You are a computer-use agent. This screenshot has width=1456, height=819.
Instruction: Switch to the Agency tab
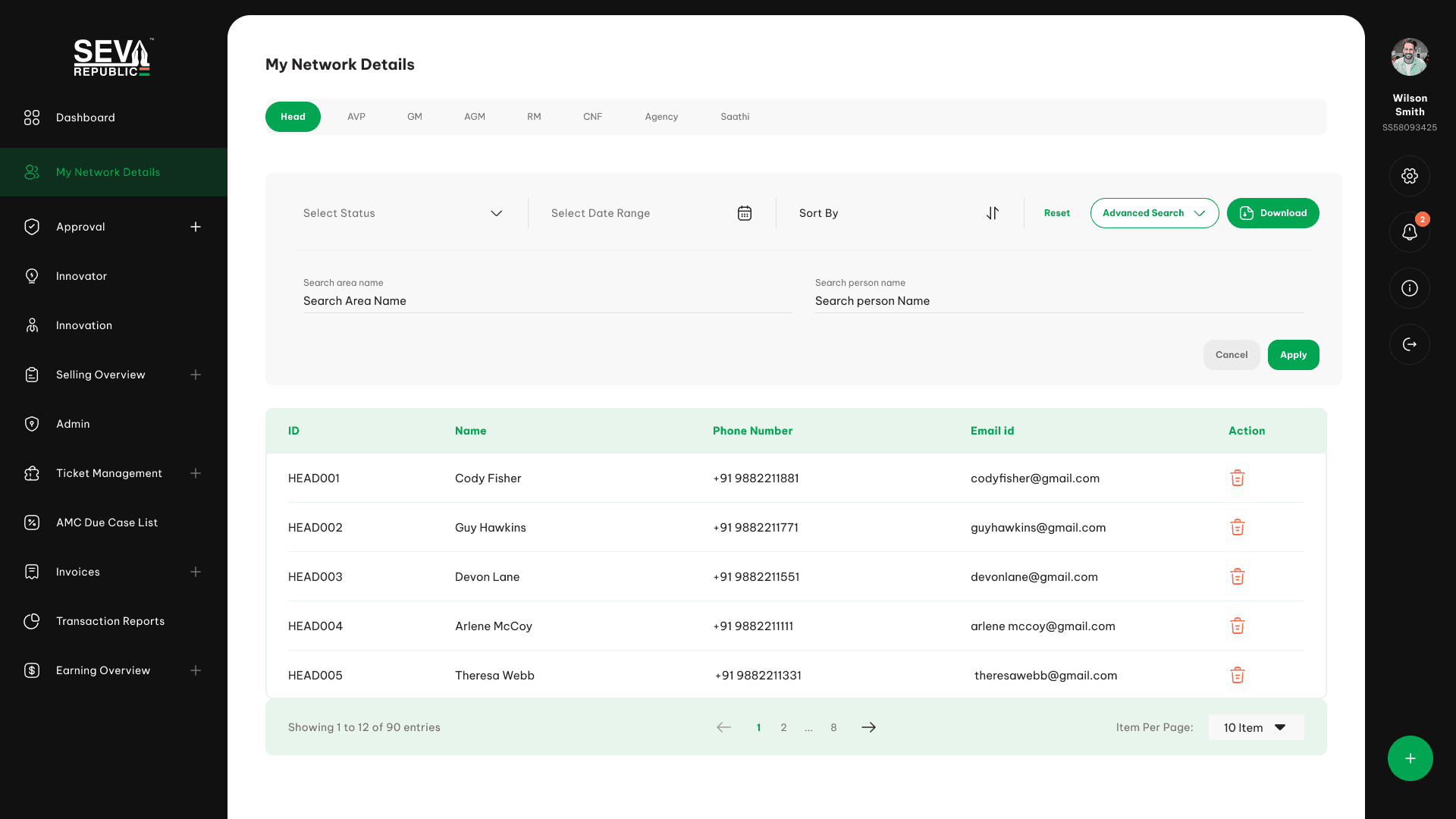pos(661,117)
